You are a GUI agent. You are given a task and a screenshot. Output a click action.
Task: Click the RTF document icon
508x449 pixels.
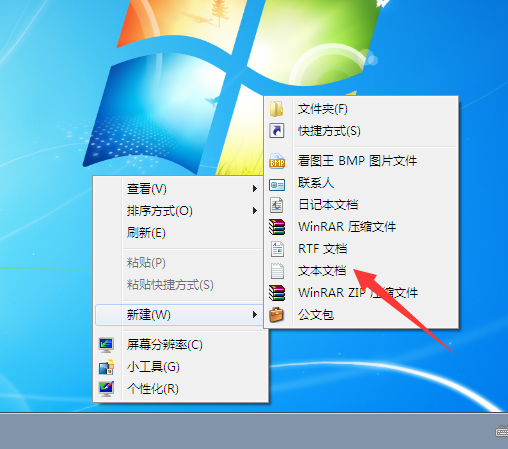(277, 249)
